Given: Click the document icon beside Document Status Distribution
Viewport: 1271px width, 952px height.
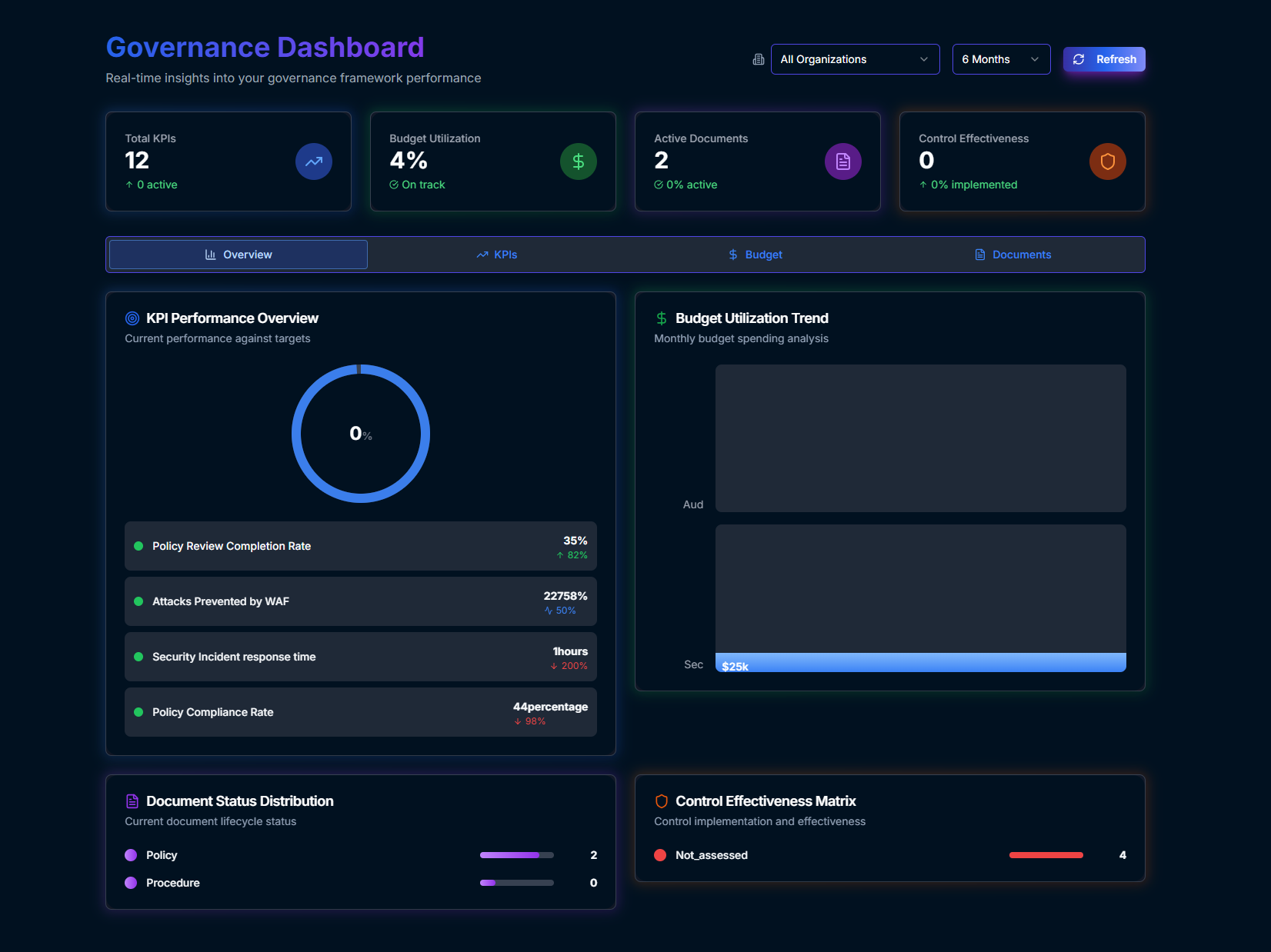Looking at the screenshot, I should [x=132, y=801].
